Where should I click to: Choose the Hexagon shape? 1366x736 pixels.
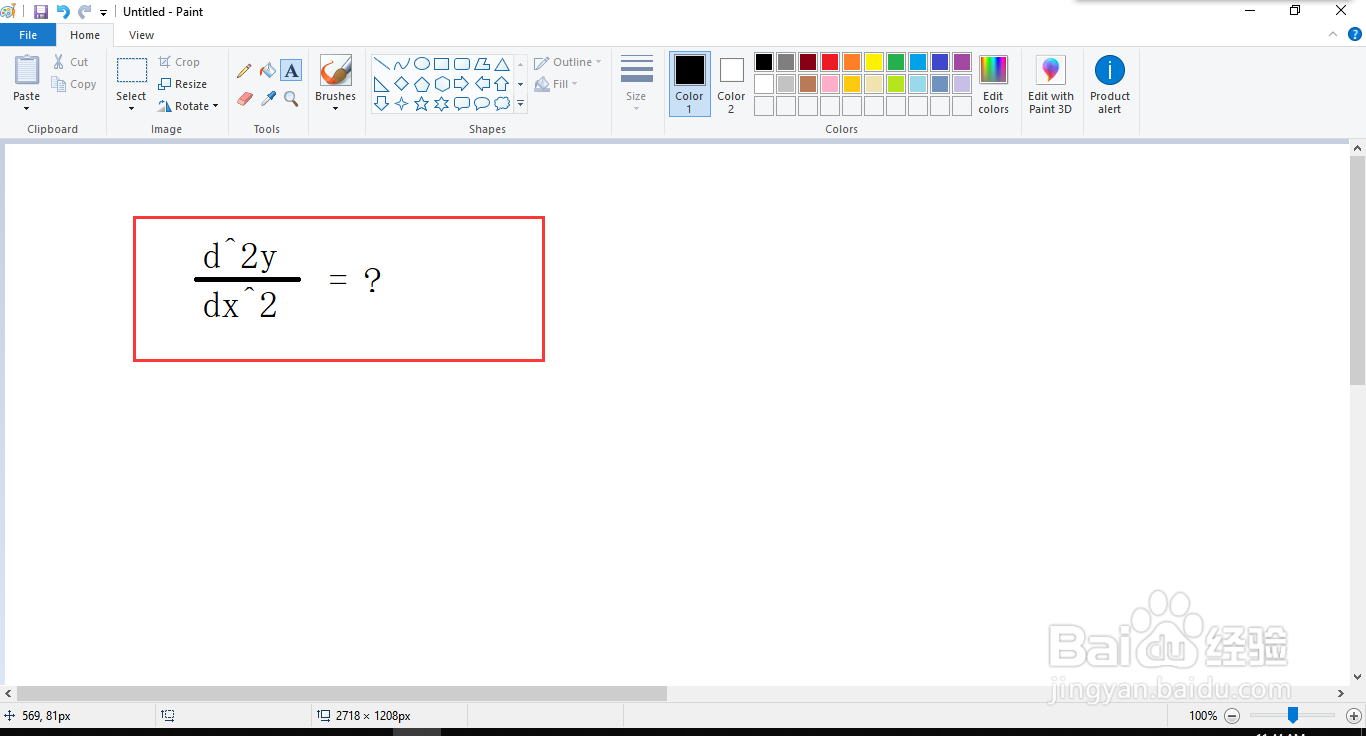(441, 84)
